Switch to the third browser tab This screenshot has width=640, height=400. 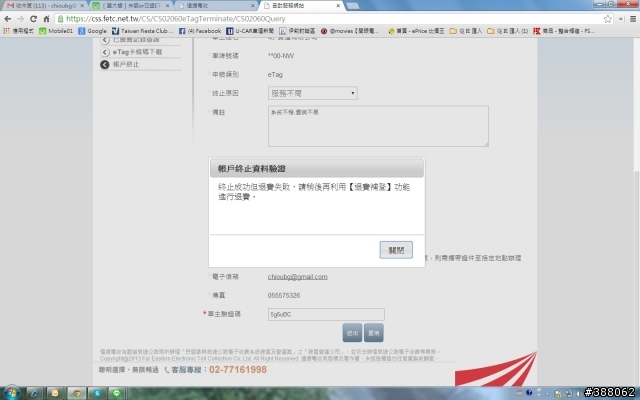(x=216, y=6)
